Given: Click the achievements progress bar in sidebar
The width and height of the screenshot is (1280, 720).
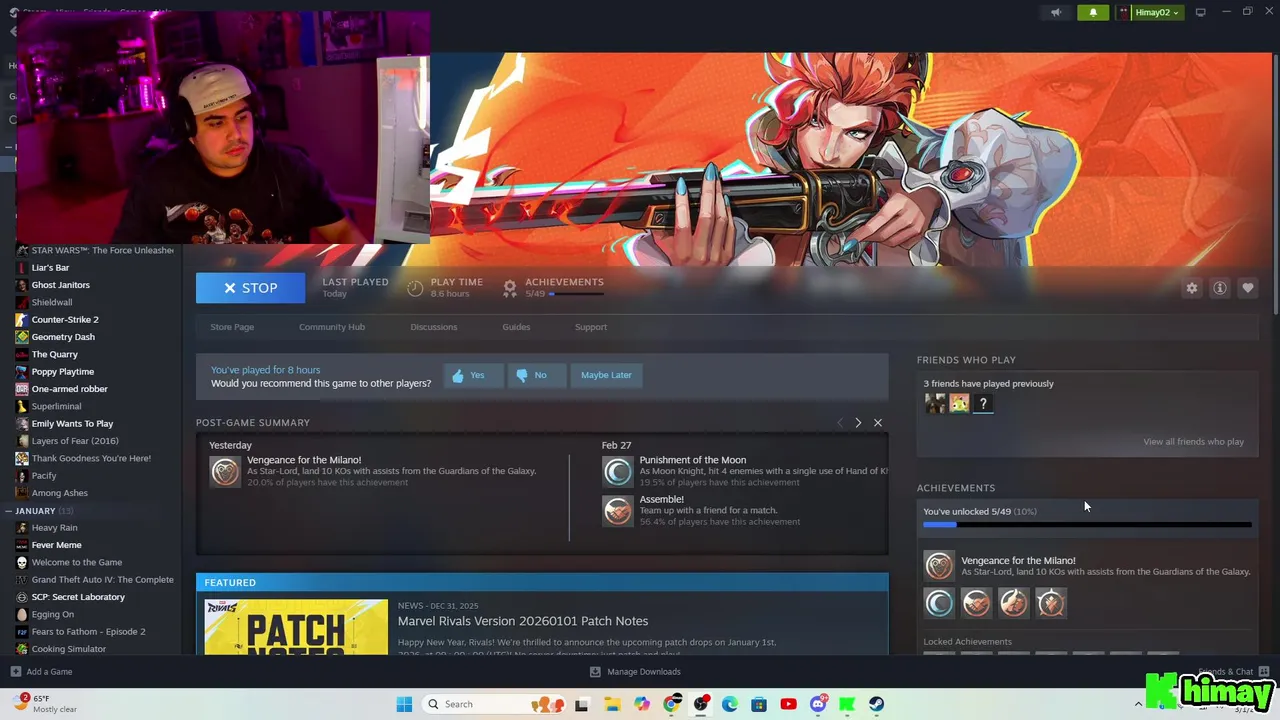Looking at the screenshot, I should pyautogui.click(x=1087, y=524).
